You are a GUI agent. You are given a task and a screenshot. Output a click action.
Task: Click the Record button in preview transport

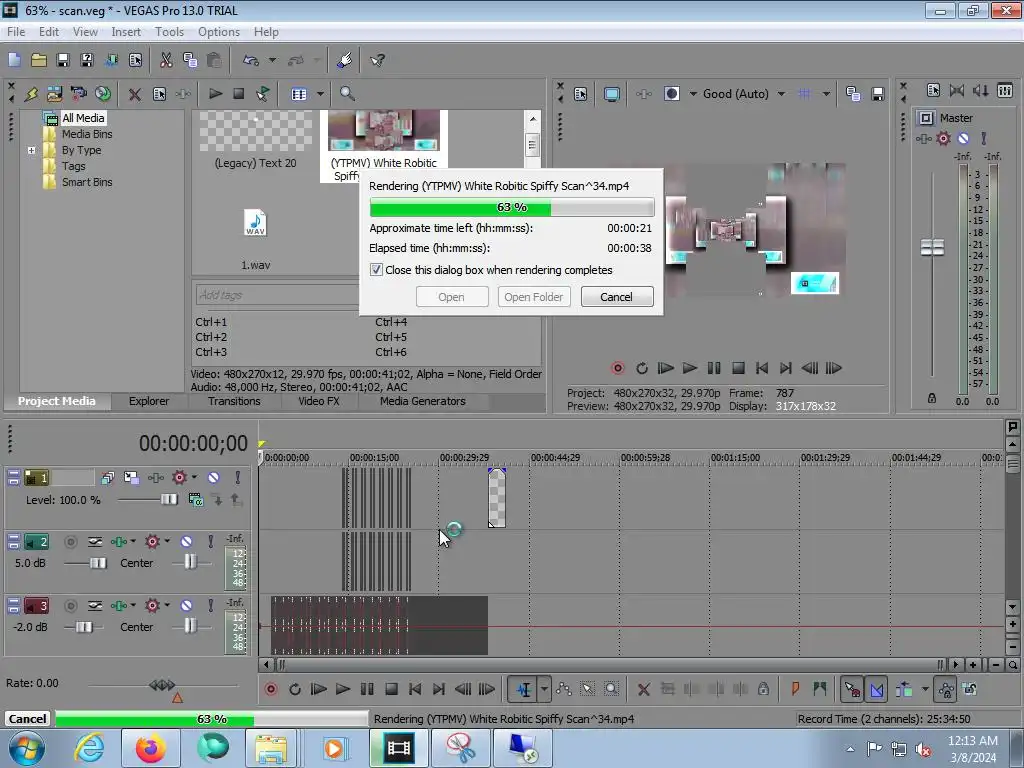617,368
